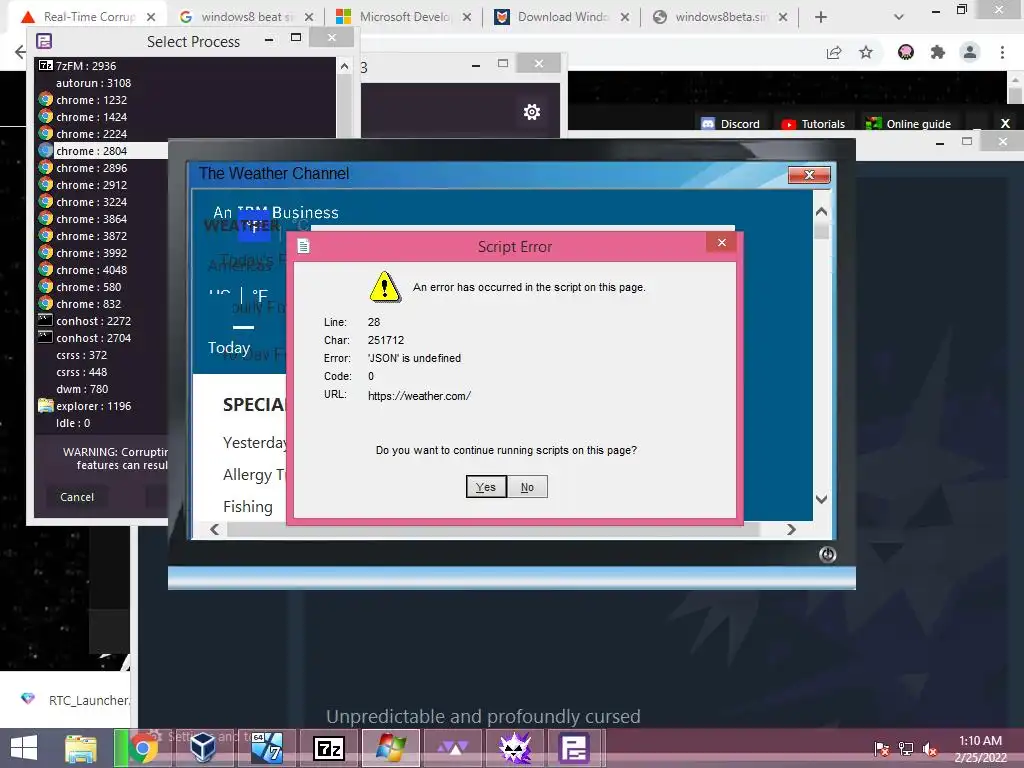Click the pink extension icon in Chrome toolbar
The image size is (1024, 768).
point(906,52)
